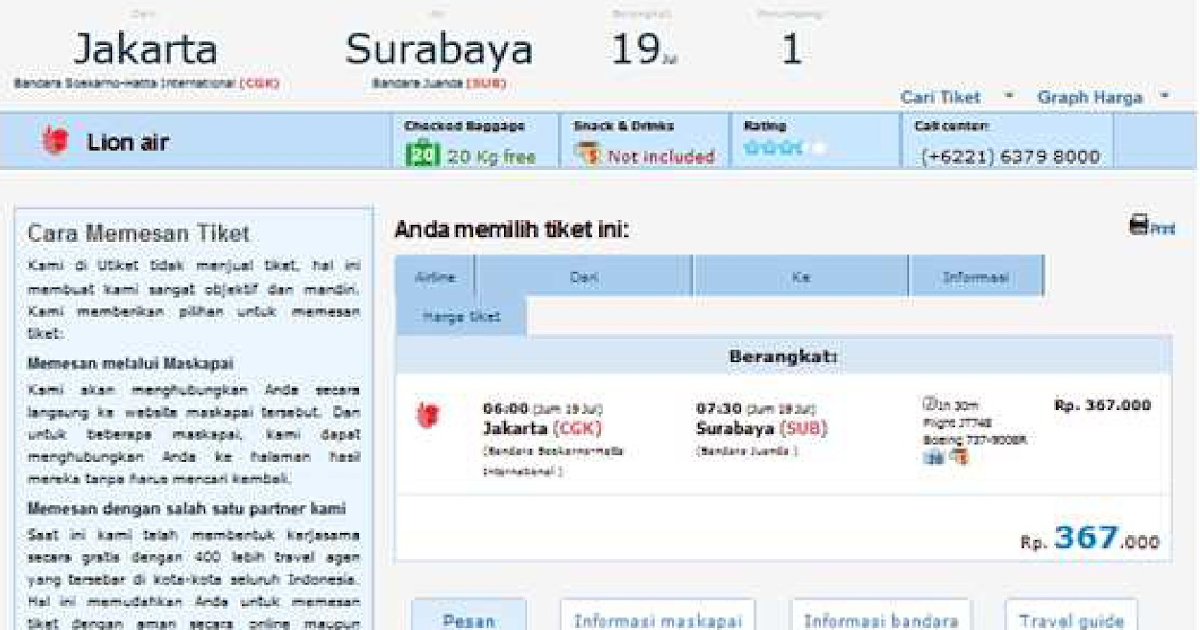Click the Rp. 367.000 price in flight row
Viewport: 1200px width, 630px height.
click(1102, 405)
